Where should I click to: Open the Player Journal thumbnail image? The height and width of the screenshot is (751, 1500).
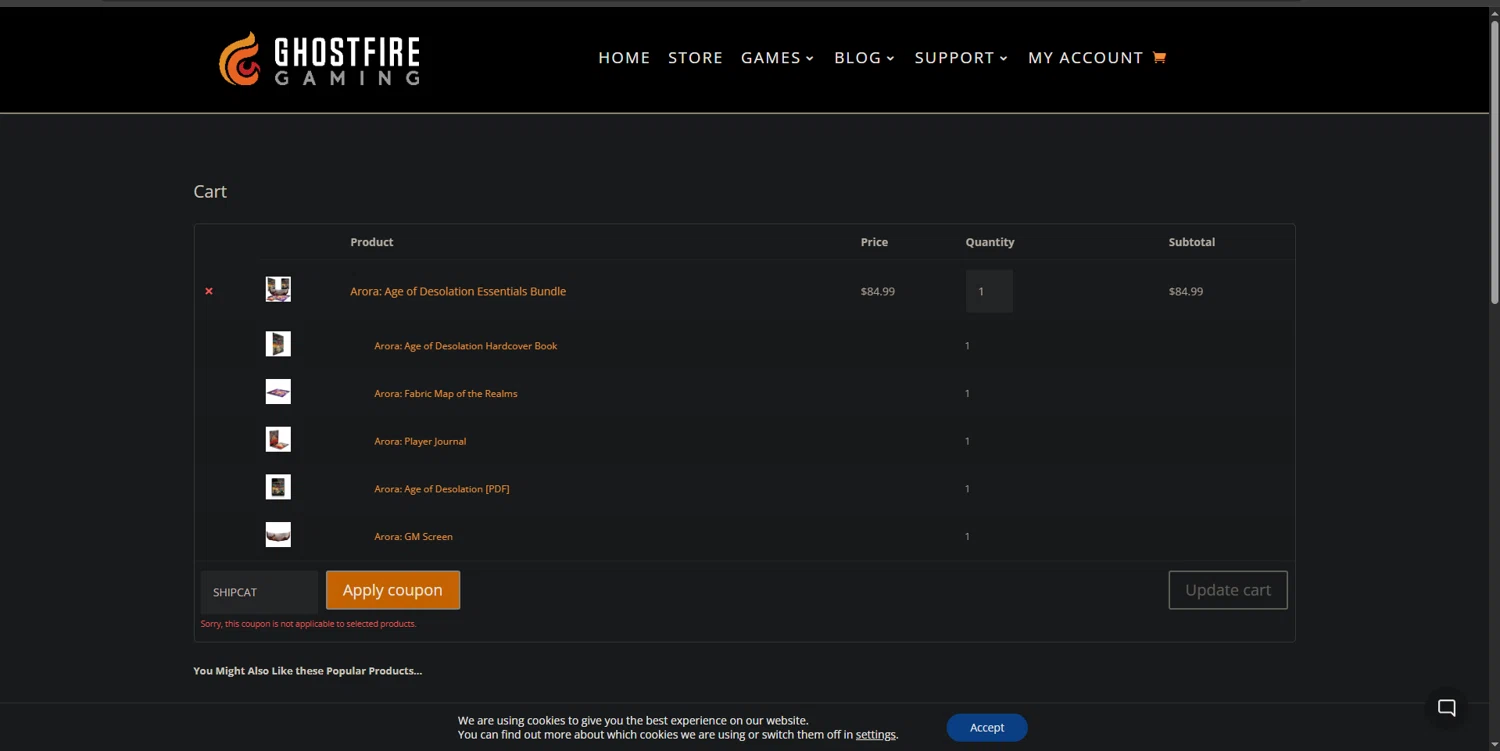[278, 439]
